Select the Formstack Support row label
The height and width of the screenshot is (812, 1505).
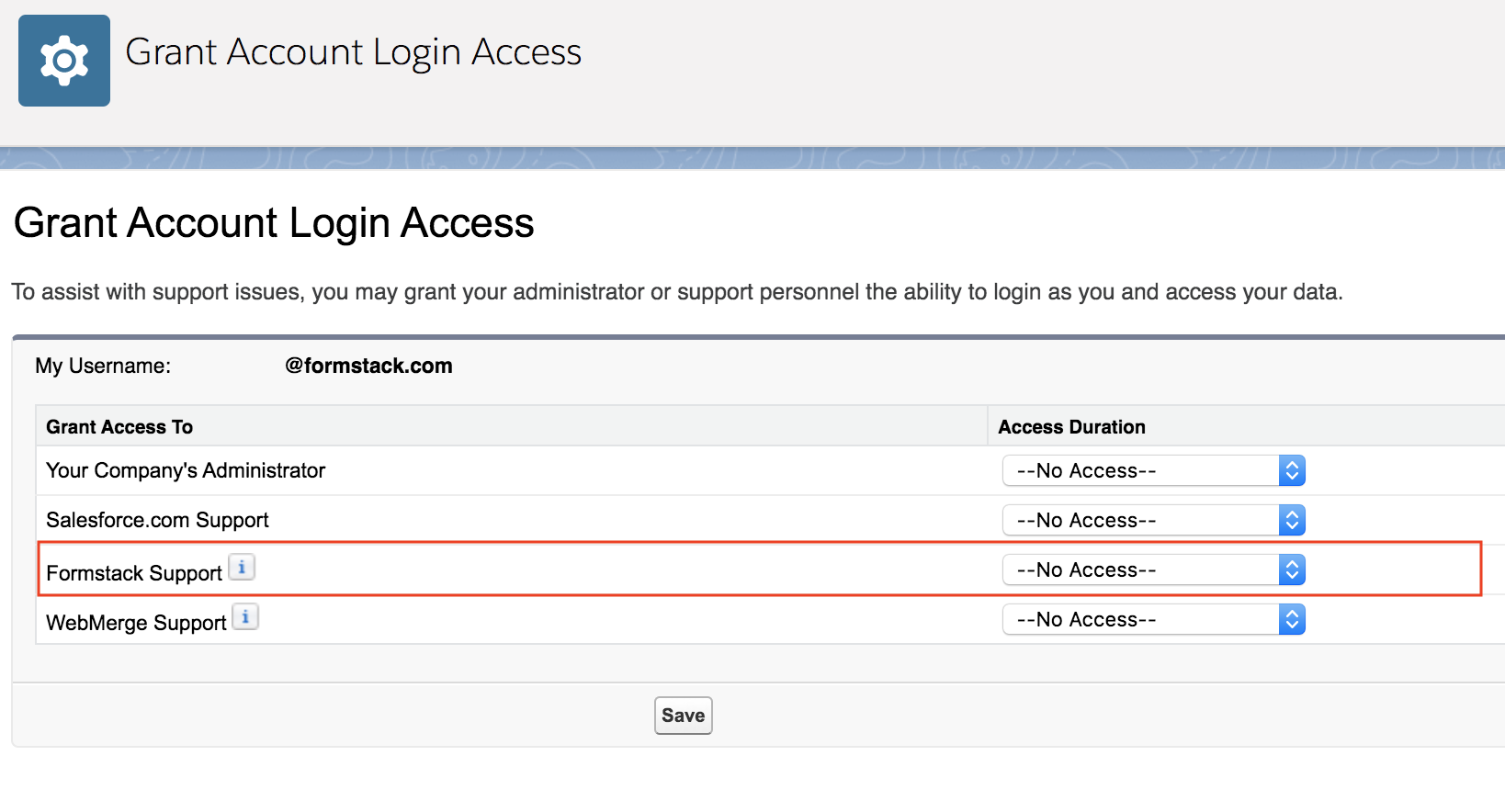(134, 573)
